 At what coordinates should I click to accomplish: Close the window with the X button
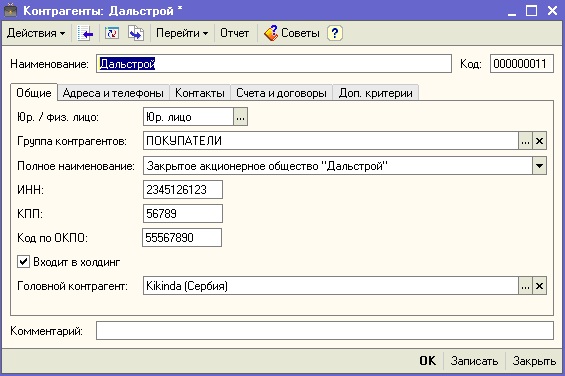tap(552, 11)
